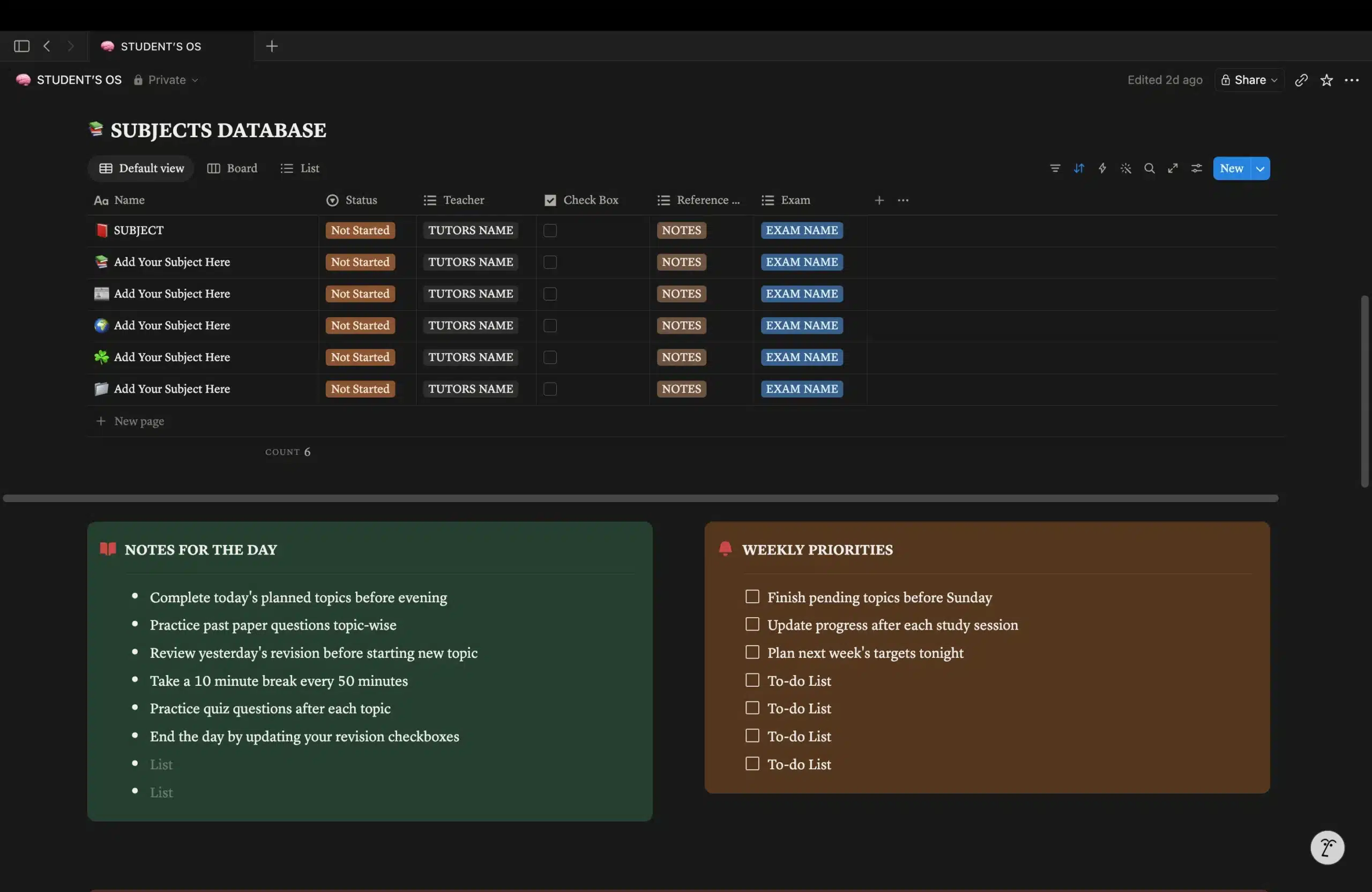Switch to the Board view tab
The width and height of the screenshot is (1372, 892).
tap(232, 168)
